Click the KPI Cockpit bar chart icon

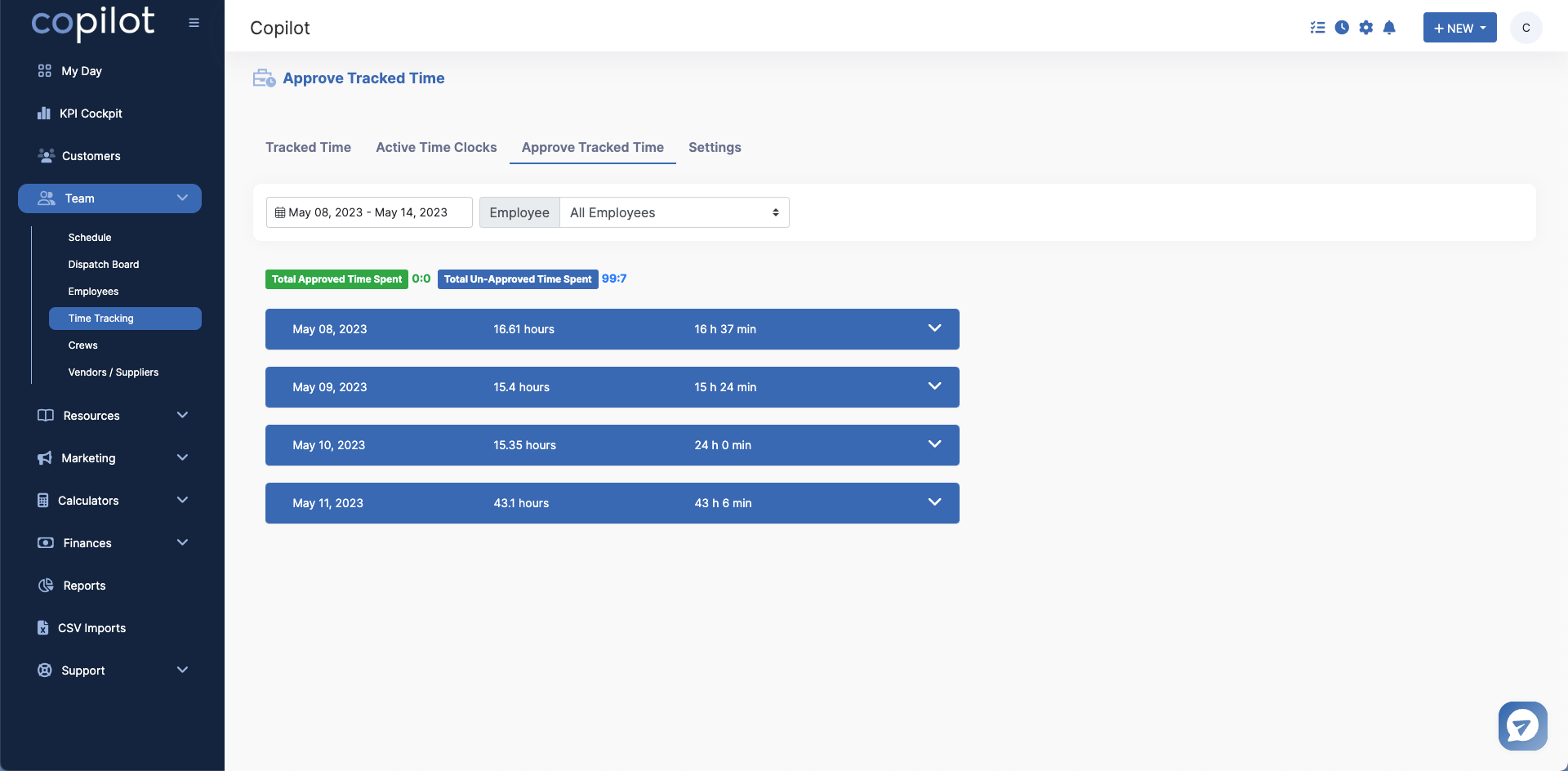click(44, 114)
